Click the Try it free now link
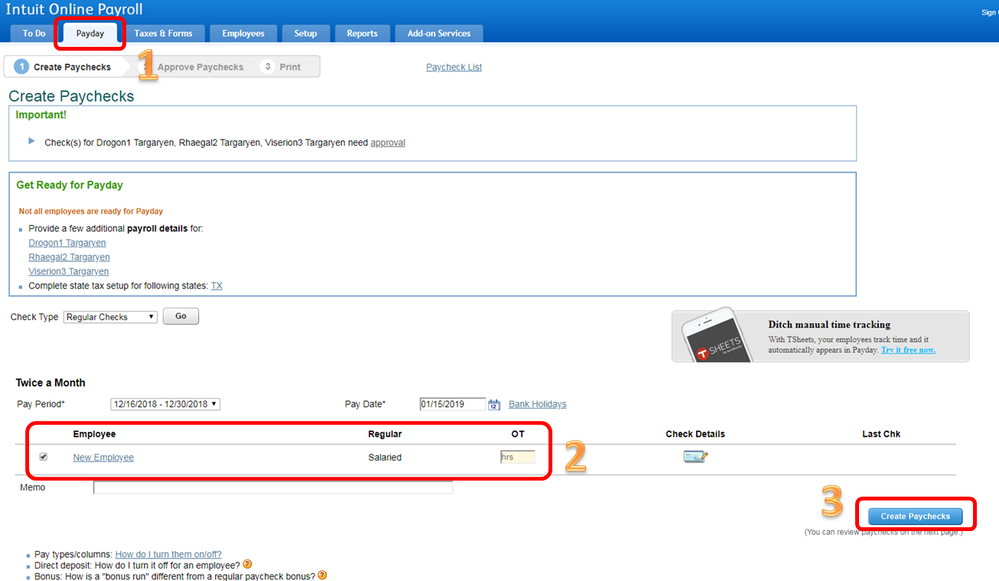The height and width of the screenshot is (581, 999). click(x=908, y=350)
